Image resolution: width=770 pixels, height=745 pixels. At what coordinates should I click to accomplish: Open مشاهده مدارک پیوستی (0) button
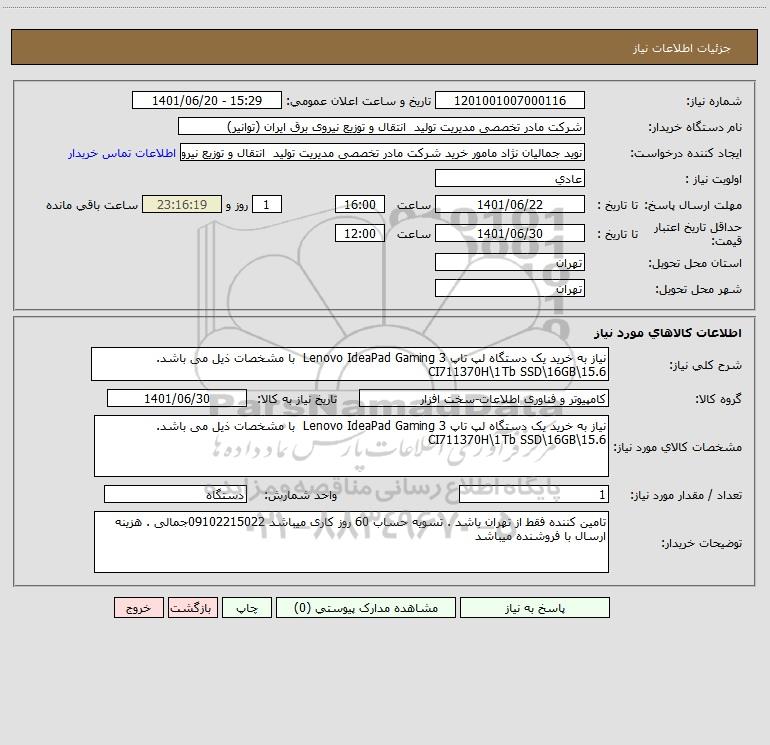coord(366,607)
